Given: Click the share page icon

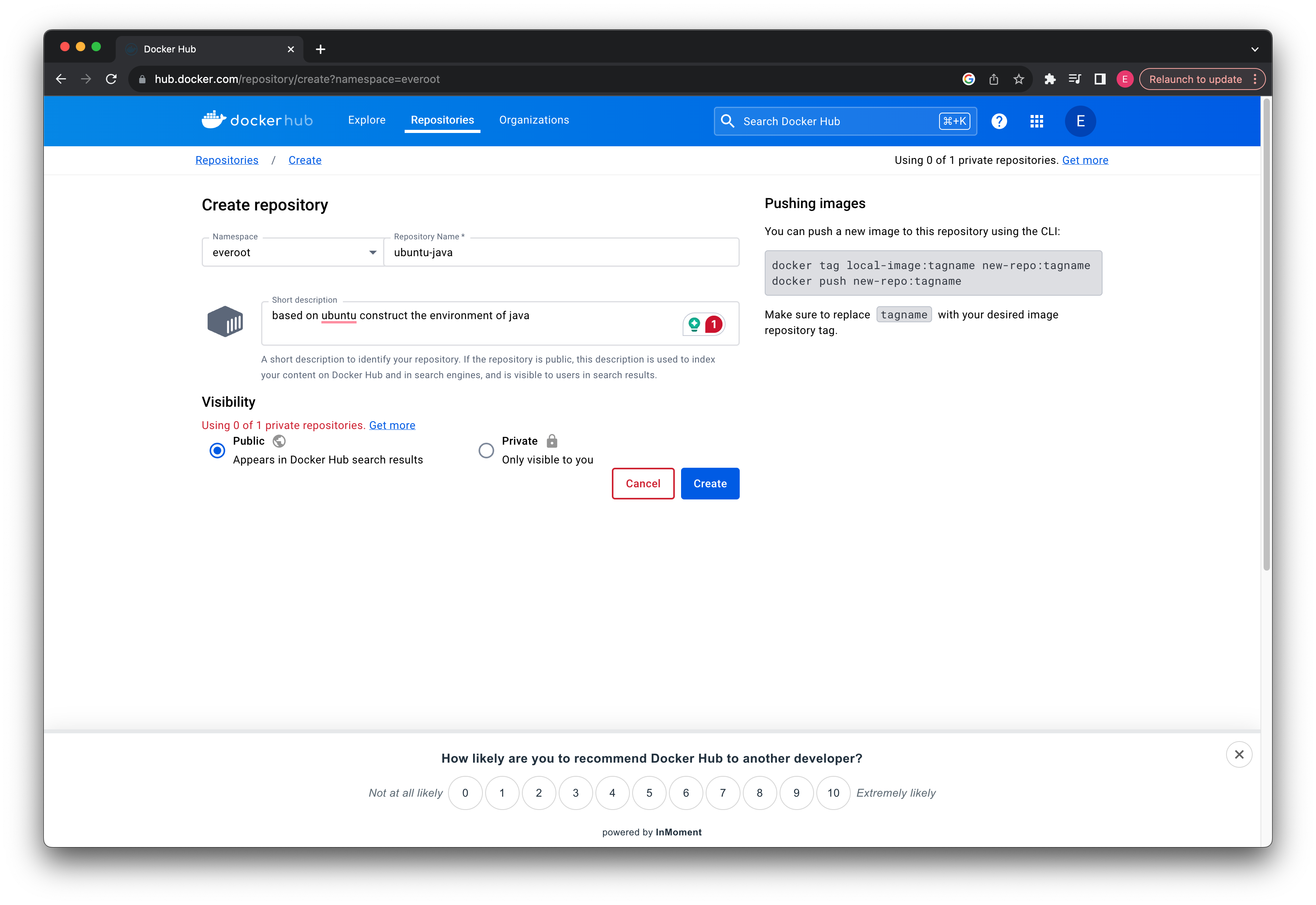Looking at the screenshot, I should pyautogui.click(x=993, y=79).
